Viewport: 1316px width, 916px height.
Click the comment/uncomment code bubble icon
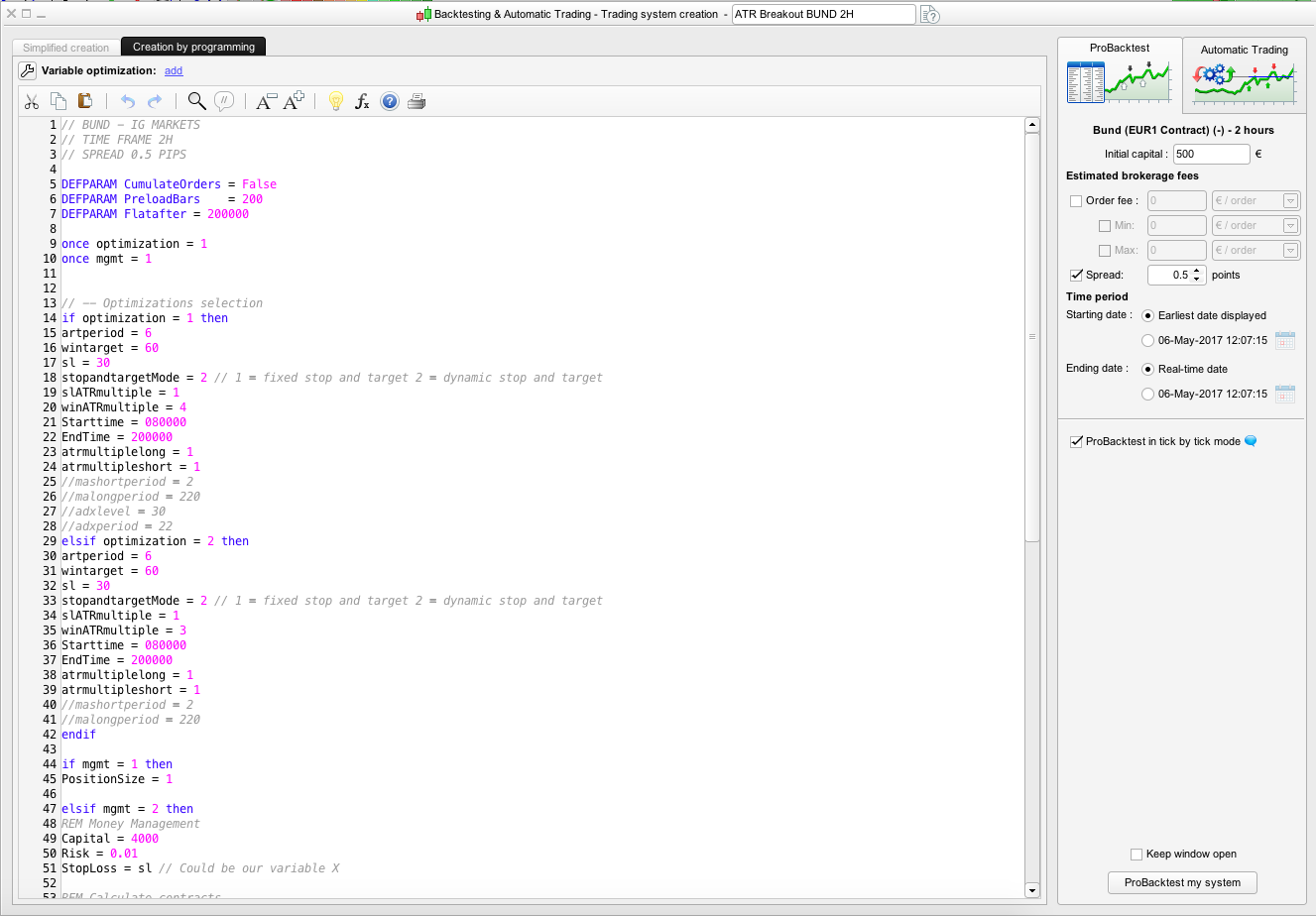click(225, 101)
